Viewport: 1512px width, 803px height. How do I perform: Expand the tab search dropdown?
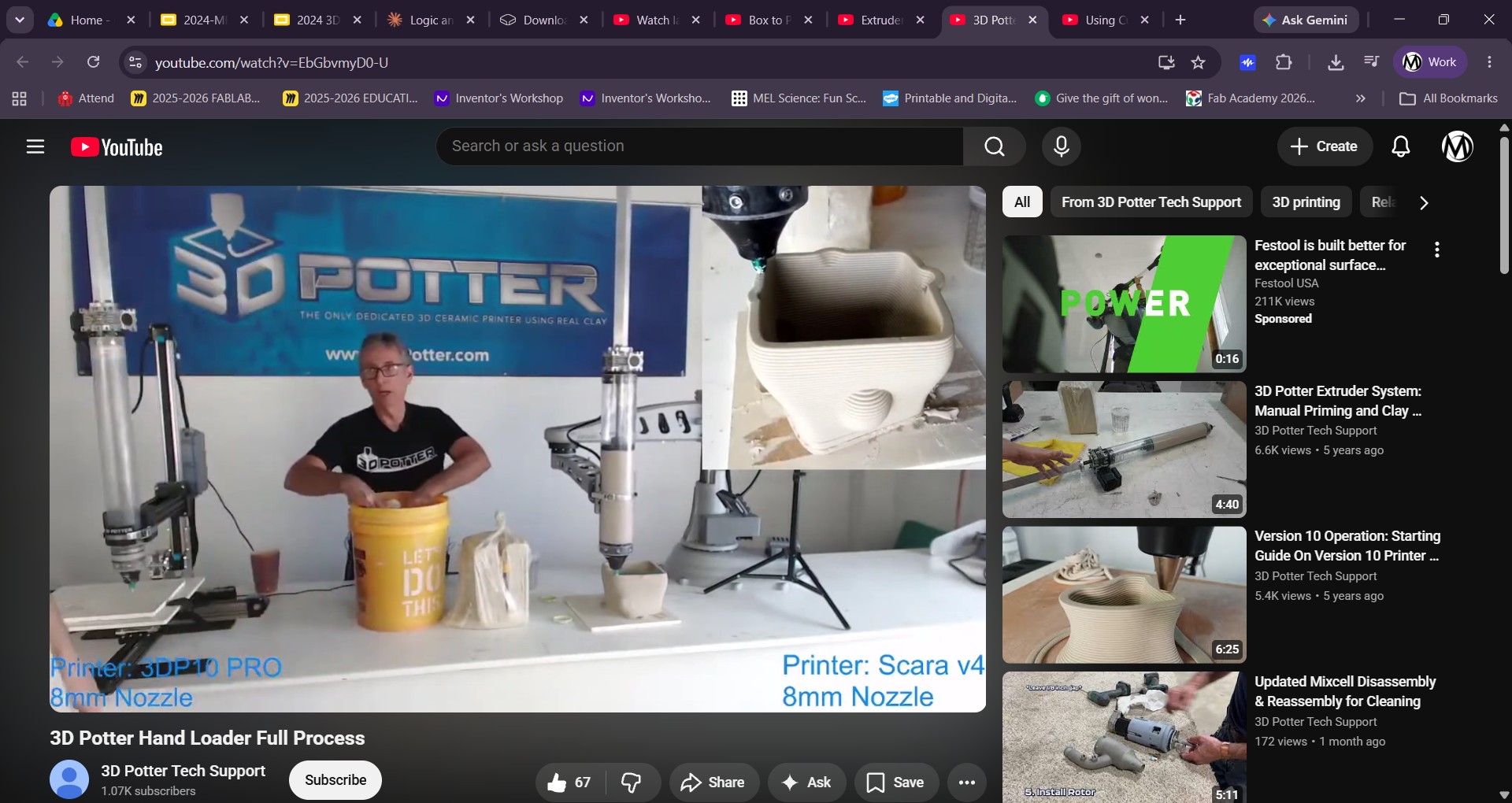pos(20,20)
